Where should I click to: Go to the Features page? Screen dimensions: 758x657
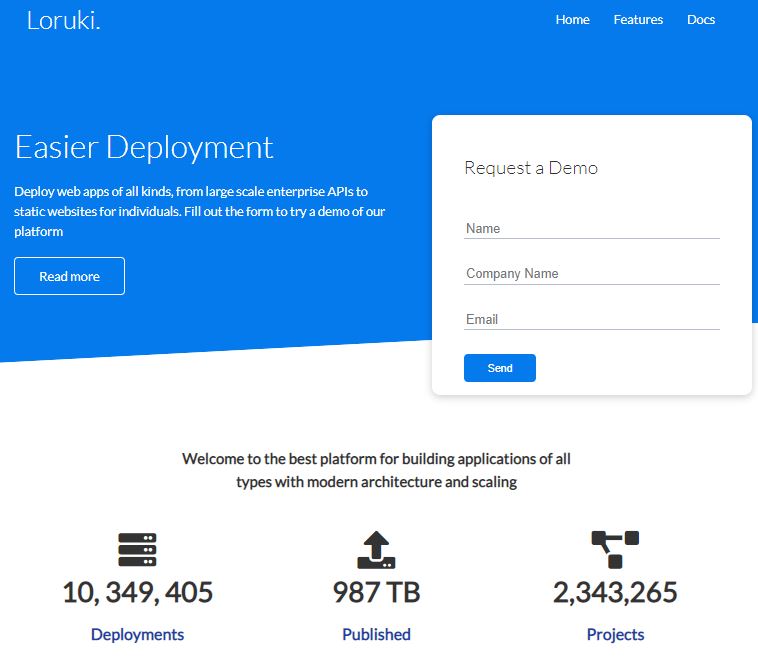tap(638, 20)
